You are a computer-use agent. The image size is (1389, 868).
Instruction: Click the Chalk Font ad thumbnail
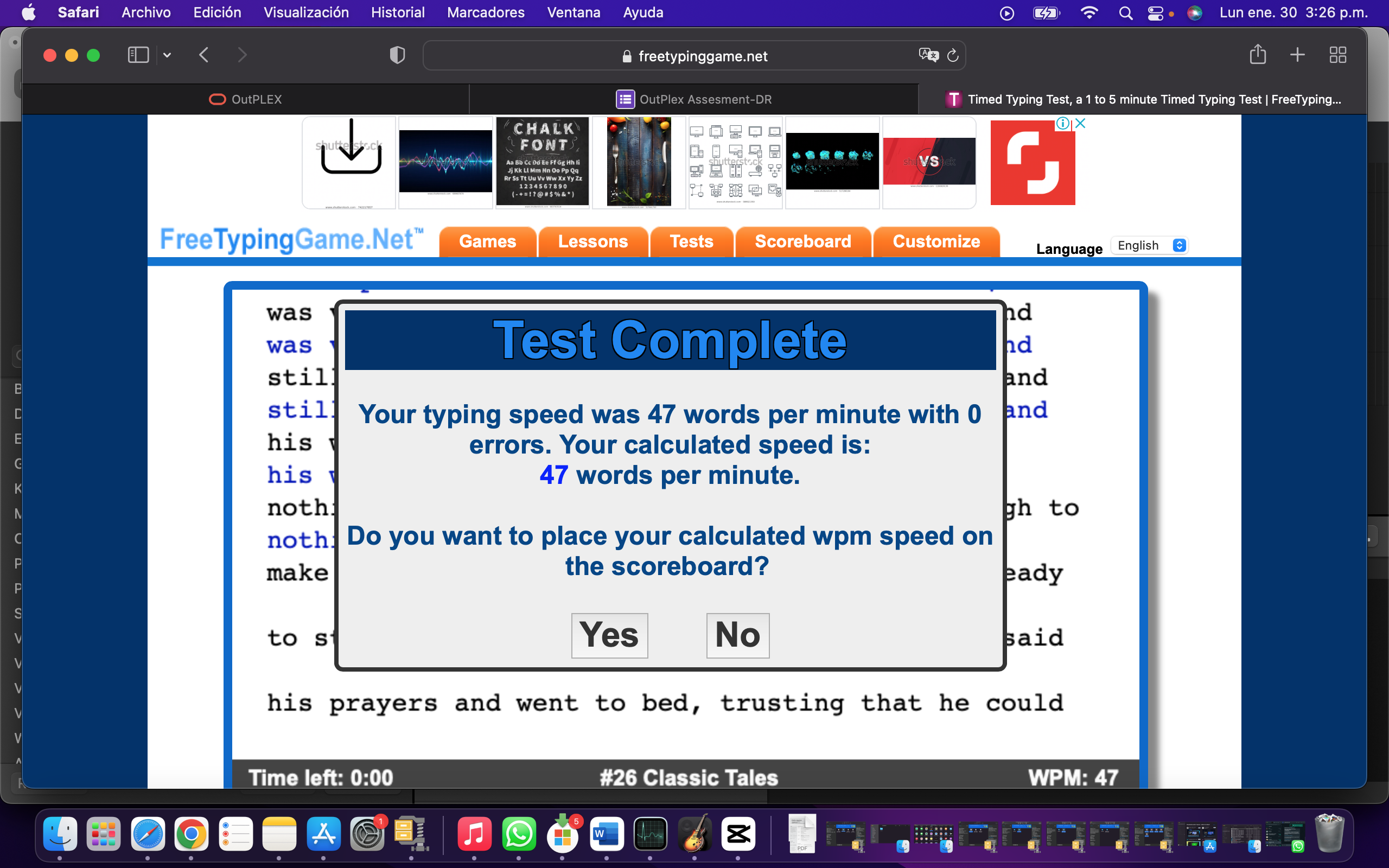point(543,162)
